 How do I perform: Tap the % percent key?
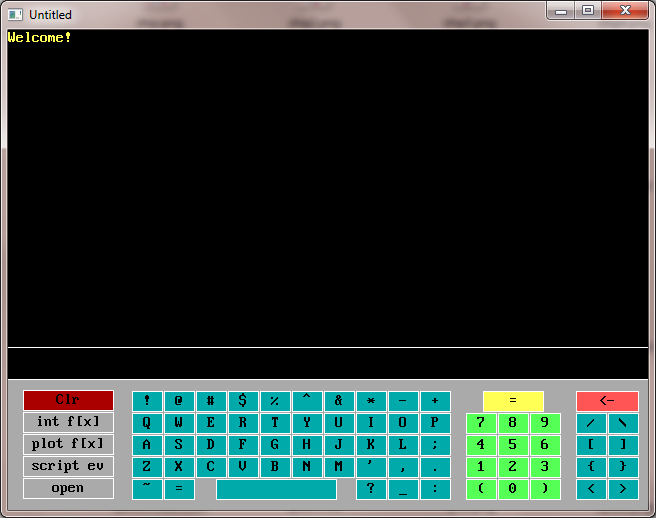[275, 401]
